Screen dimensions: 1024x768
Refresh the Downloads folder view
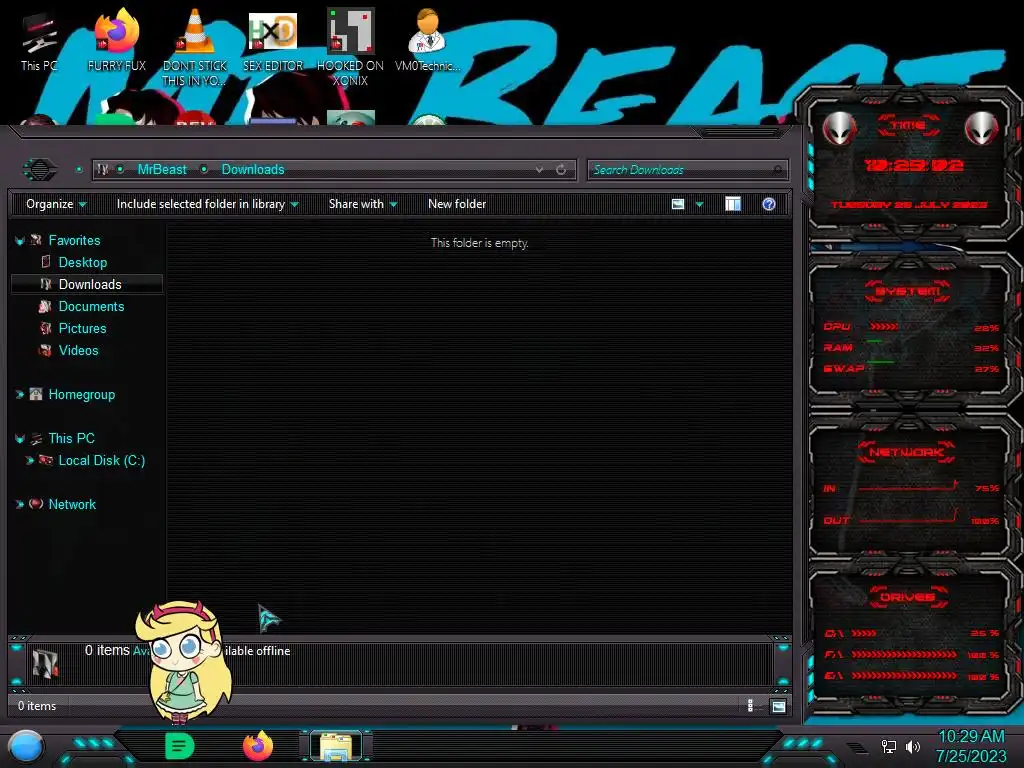point(561,170)
